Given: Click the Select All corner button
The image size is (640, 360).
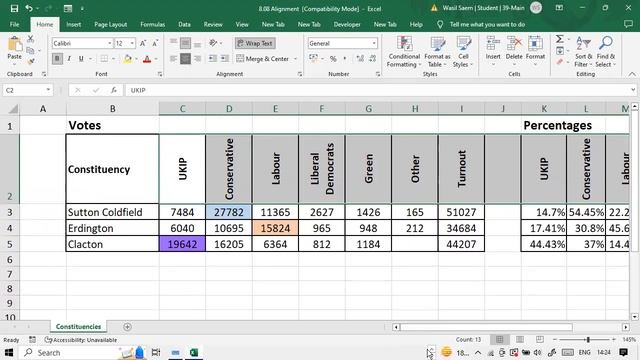Looking at the screenshot, I should [x=13, y=109].
